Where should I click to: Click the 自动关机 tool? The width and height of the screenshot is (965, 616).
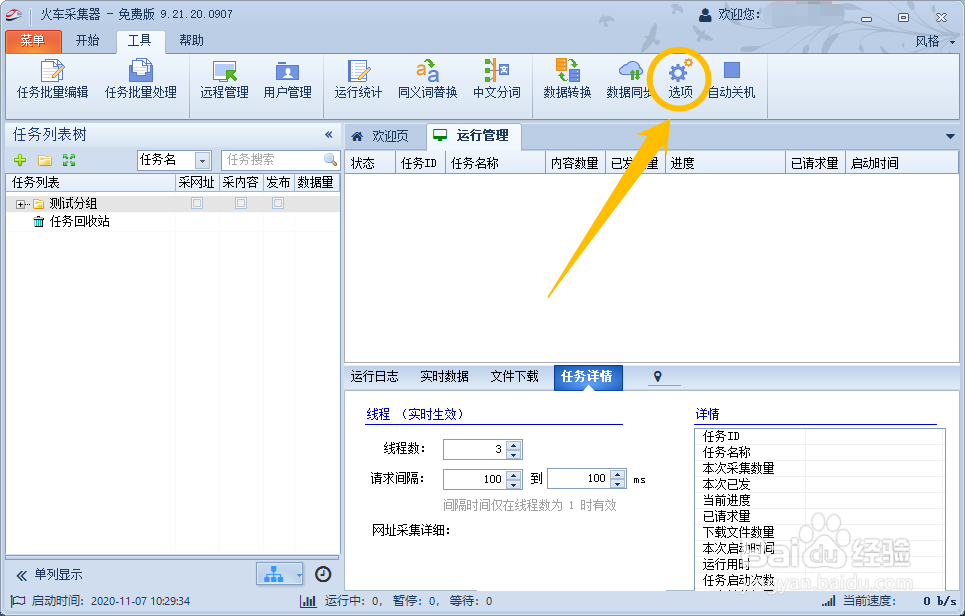coord(732,80)
